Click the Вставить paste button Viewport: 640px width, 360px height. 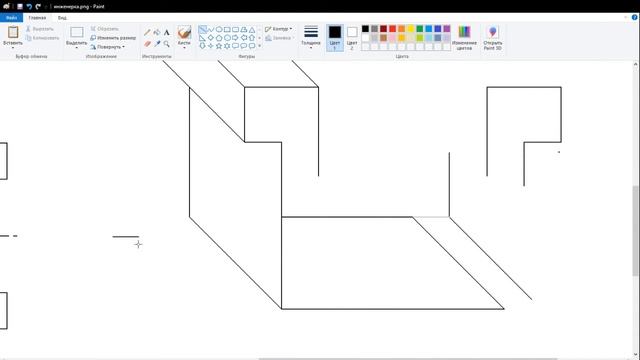[13, 35]
